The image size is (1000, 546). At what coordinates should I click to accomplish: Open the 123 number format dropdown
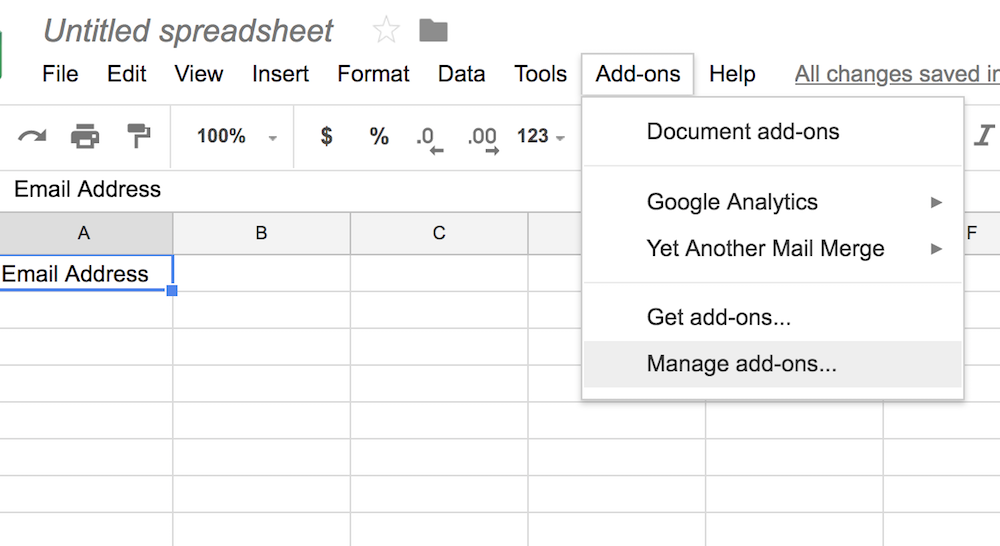coord(541,136)
